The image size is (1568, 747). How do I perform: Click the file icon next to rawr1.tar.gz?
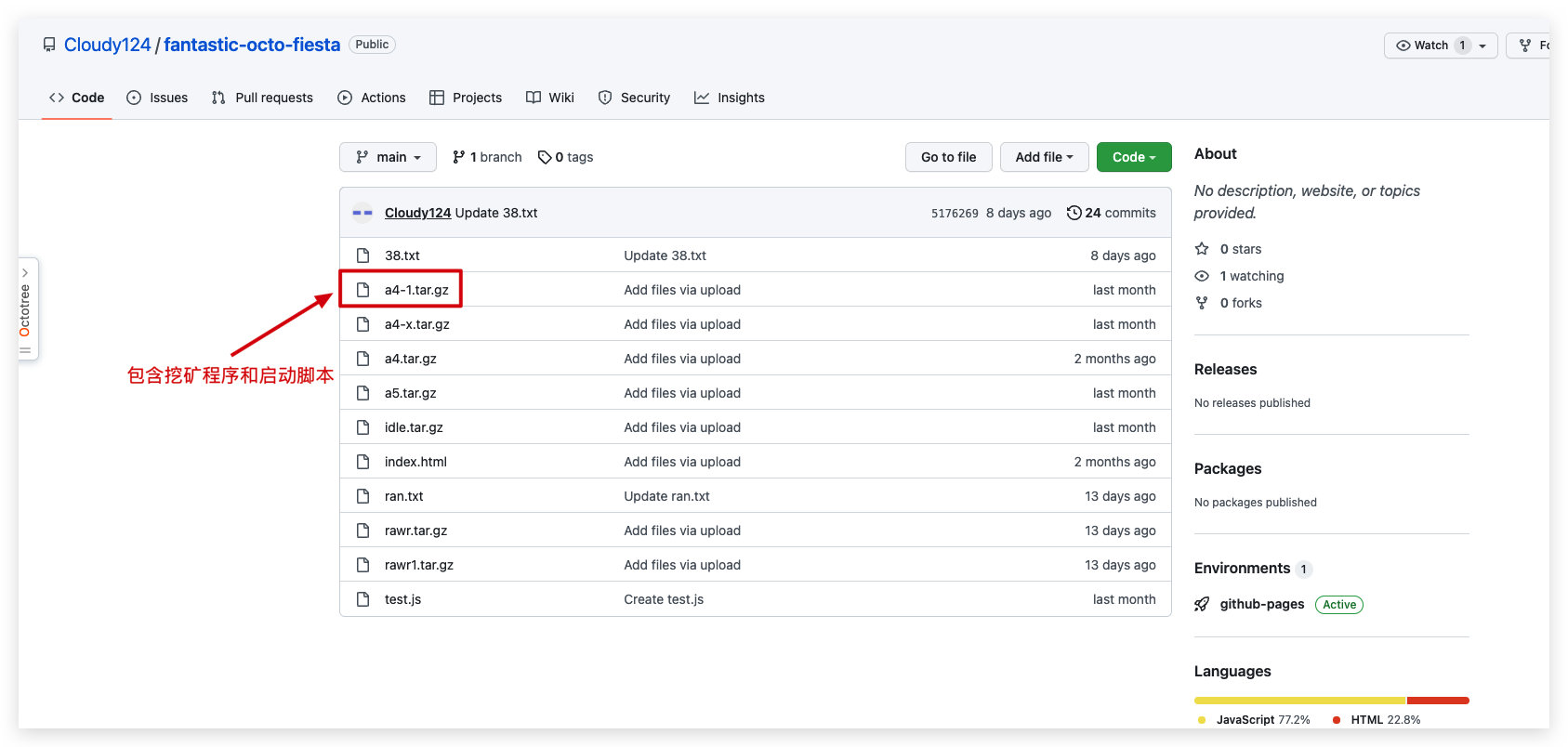point(363,565)
